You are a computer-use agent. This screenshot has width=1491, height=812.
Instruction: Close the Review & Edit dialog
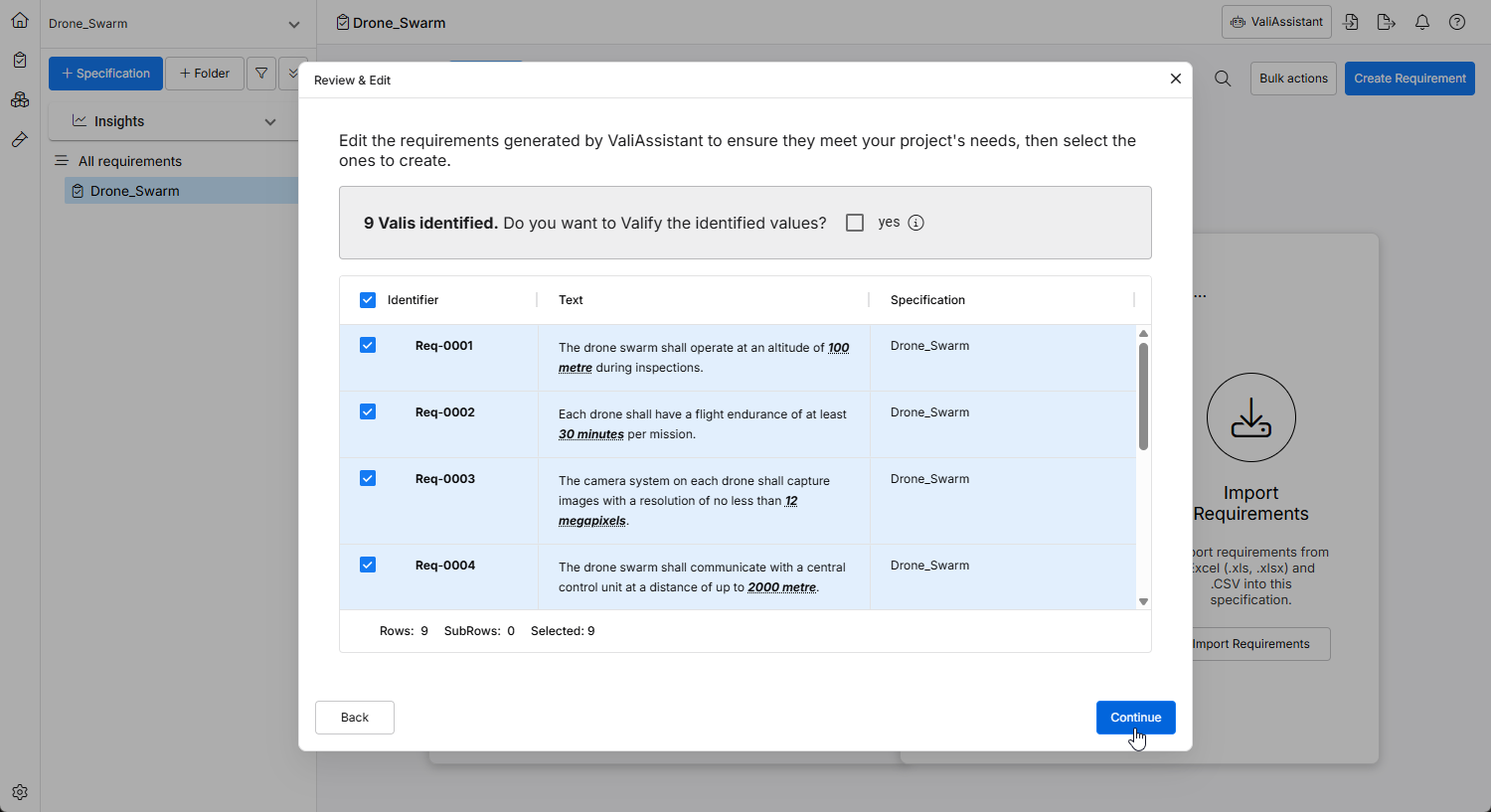pyautogui.click(x=1176, y=79)
